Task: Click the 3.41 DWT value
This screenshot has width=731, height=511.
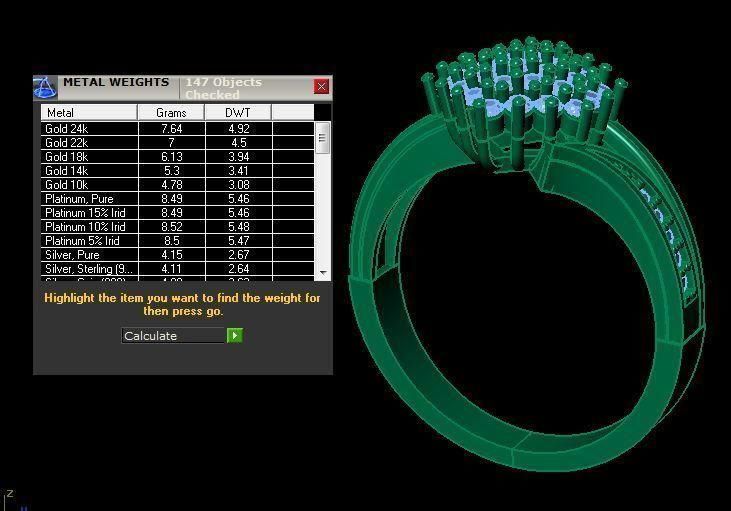Action: click(239, 171)
